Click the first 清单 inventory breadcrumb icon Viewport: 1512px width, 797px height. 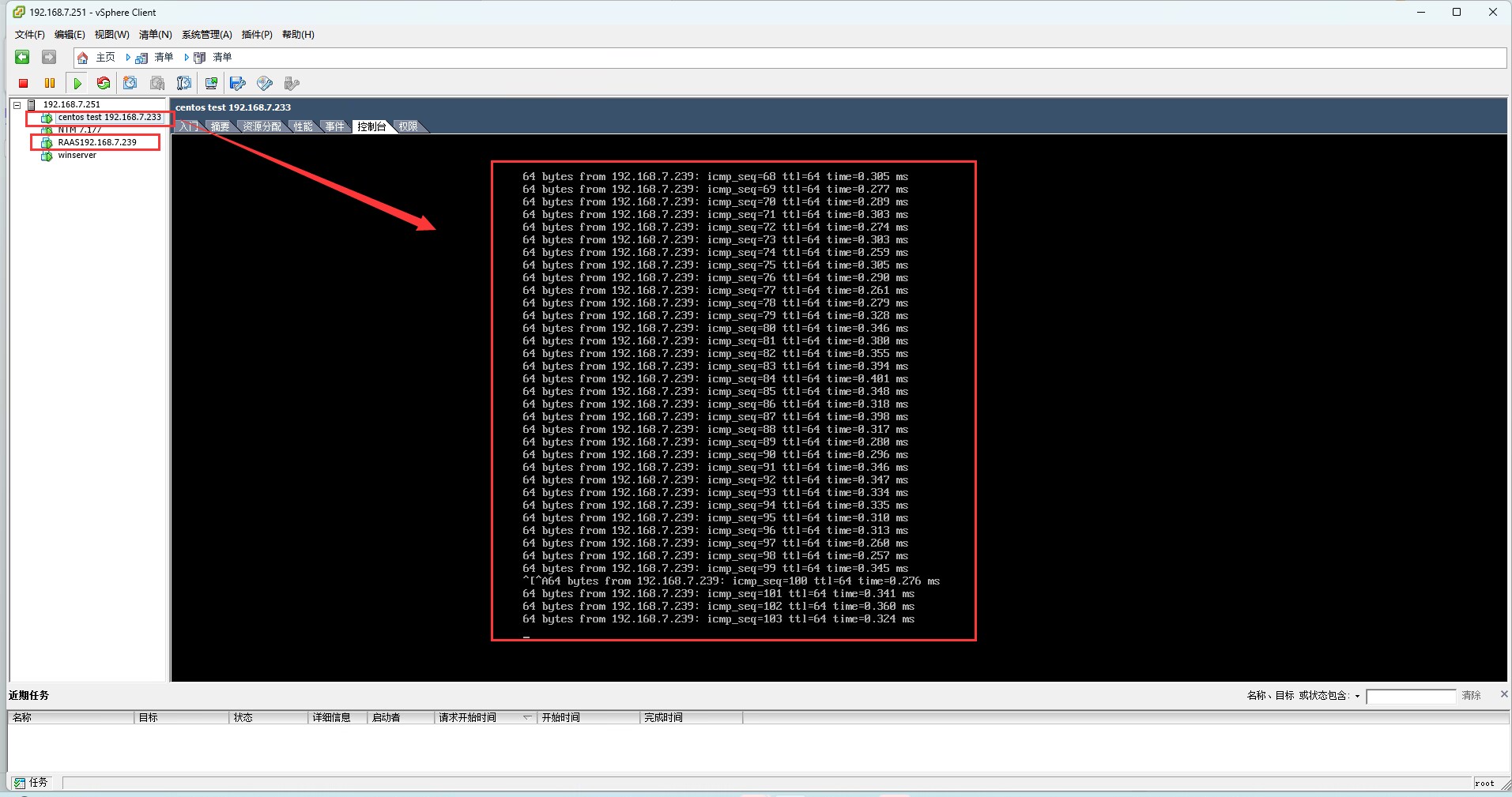[x=141, y=58]
